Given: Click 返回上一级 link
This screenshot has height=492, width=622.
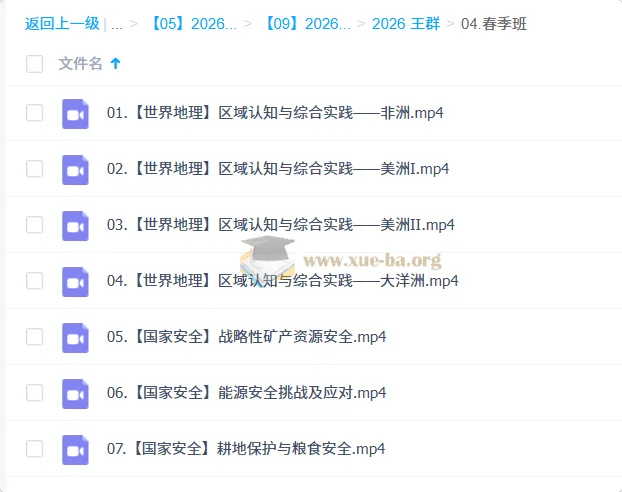Looking at the screenshot, I should click(x=62, y=24).
